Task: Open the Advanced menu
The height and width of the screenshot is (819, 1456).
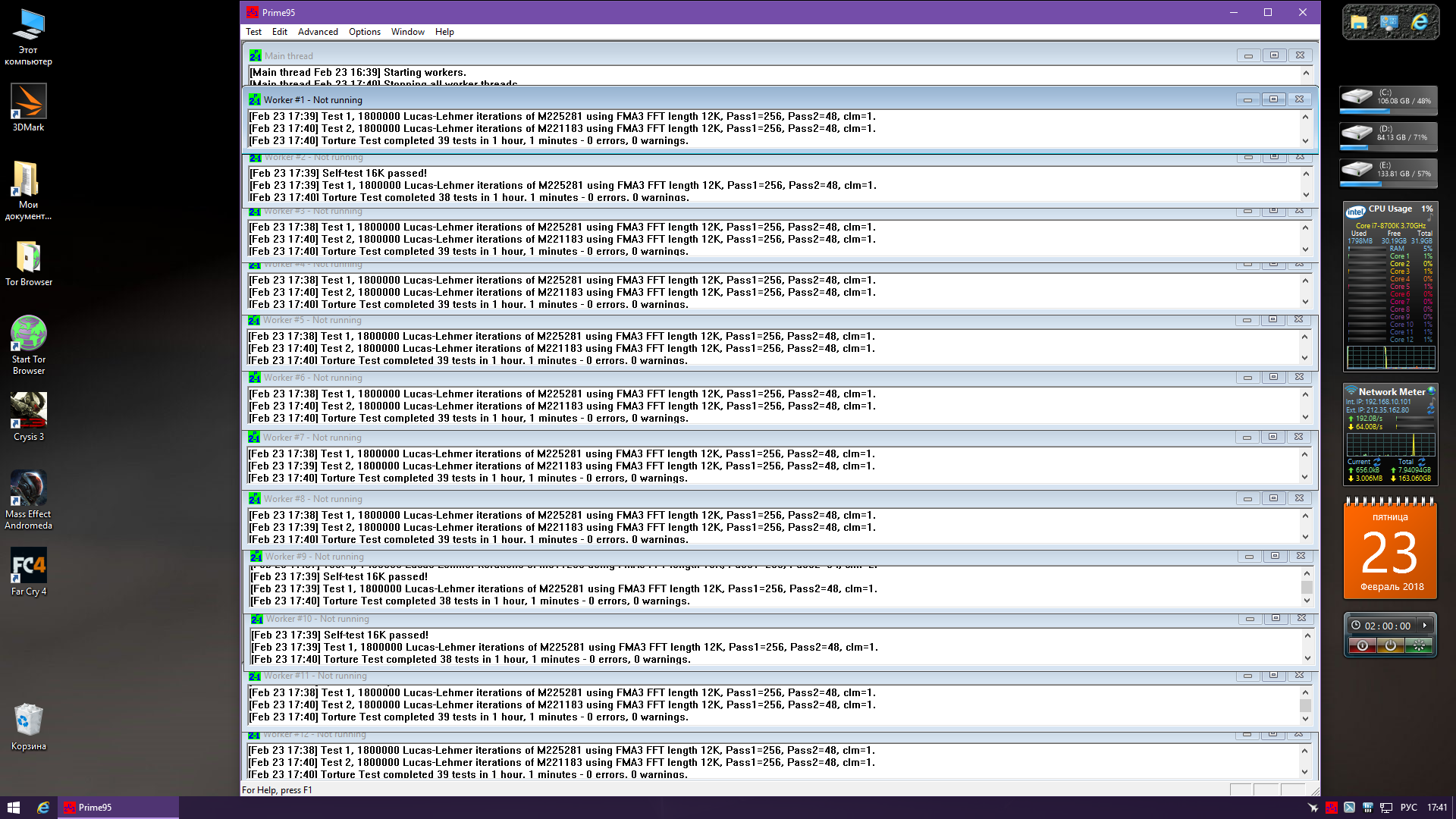Action: click(x=318, y=32)
